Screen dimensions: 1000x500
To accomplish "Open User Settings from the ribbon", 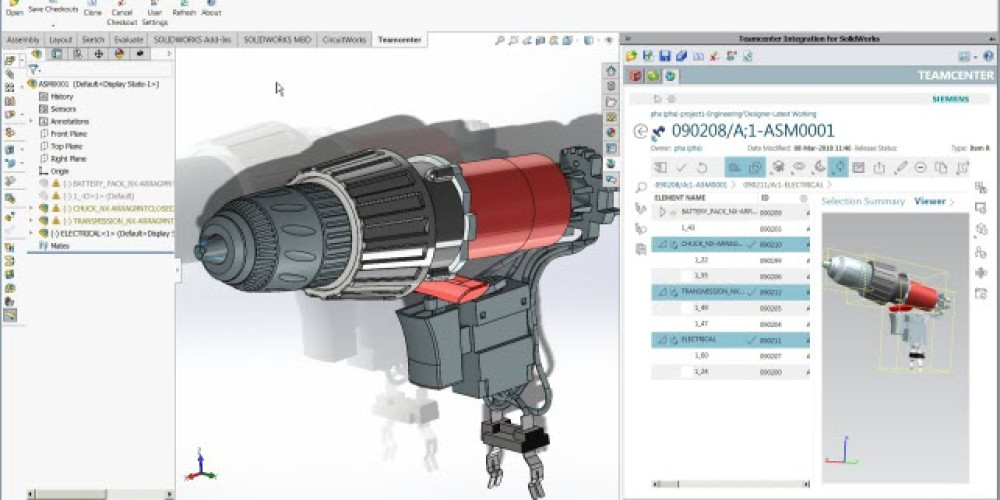I will (154, 13).
